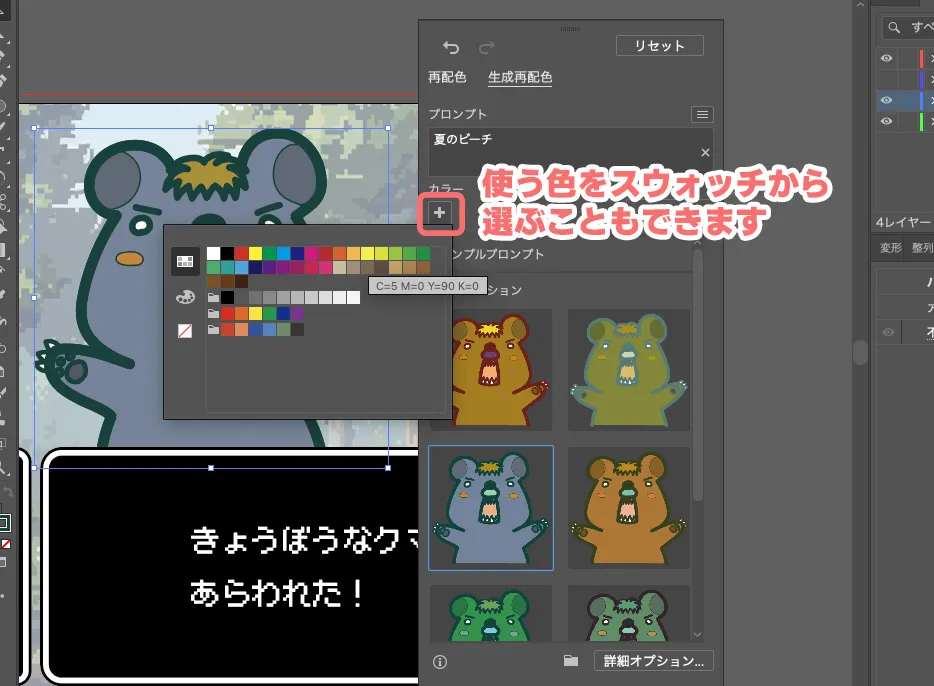934x686 pixels.
Task: Select the 生成再配色 tab
Action: (520, 77)
